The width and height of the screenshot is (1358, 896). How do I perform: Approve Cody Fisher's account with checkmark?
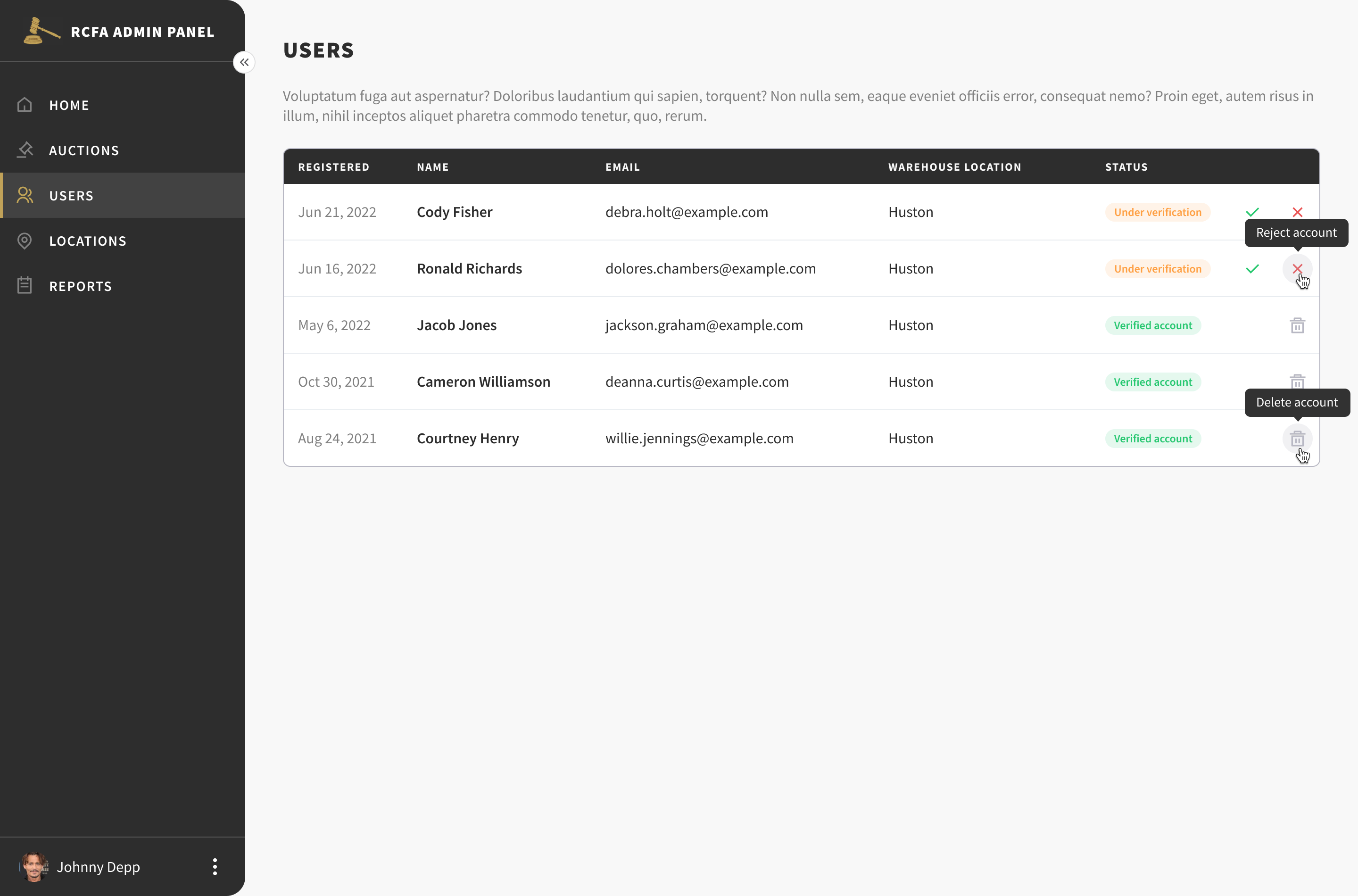[x=1252, y=212]
